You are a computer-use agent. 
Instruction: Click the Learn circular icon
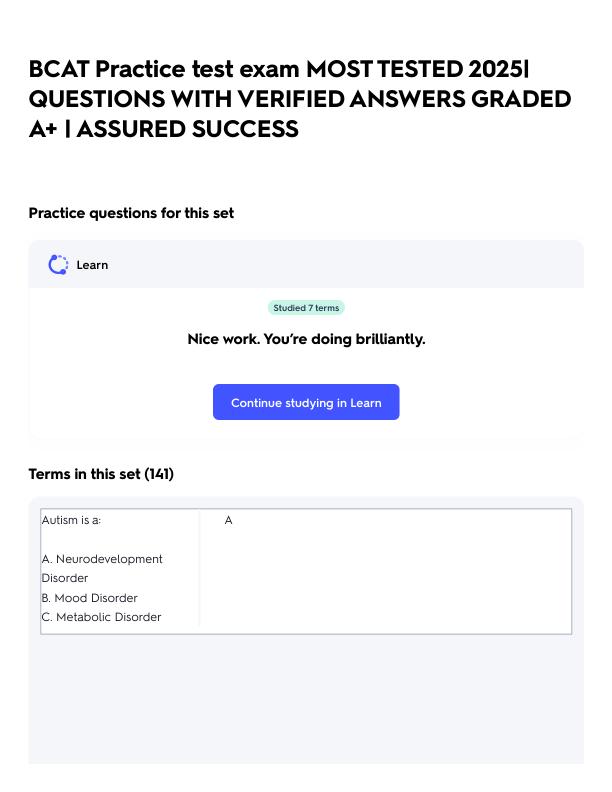[x=58, y=265]
